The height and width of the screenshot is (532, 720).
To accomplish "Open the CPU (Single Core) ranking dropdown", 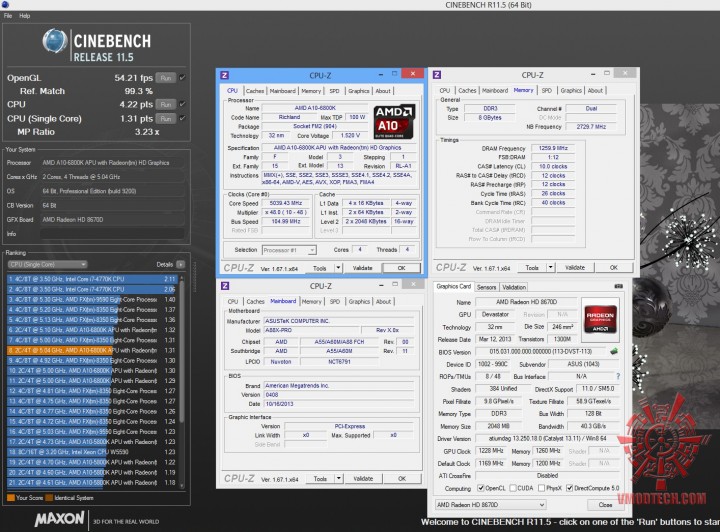I will [47, 264].
